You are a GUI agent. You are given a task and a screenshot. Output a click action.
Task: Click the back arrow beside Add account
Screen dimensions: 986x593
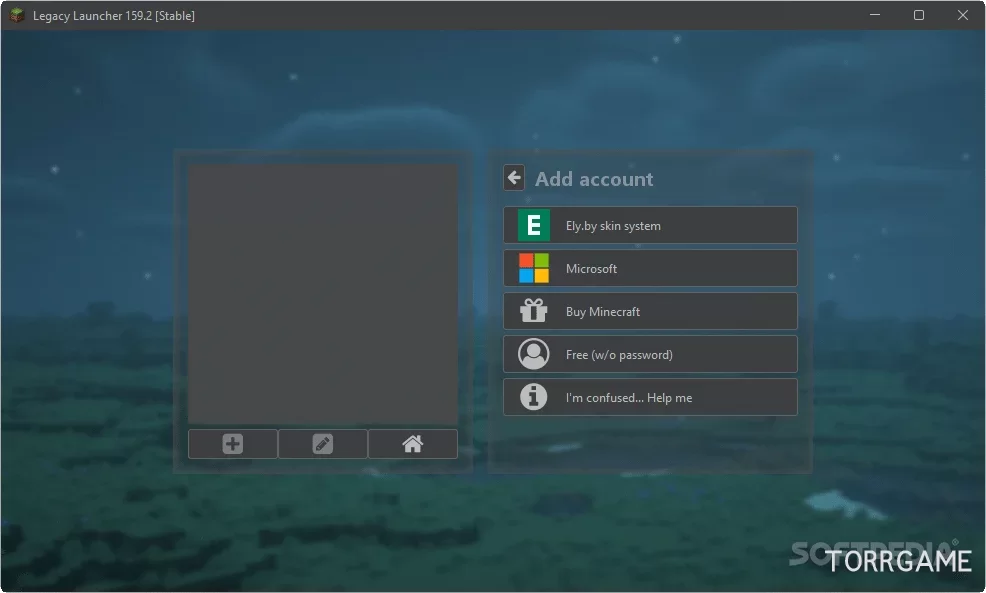[x=514, y=178]
